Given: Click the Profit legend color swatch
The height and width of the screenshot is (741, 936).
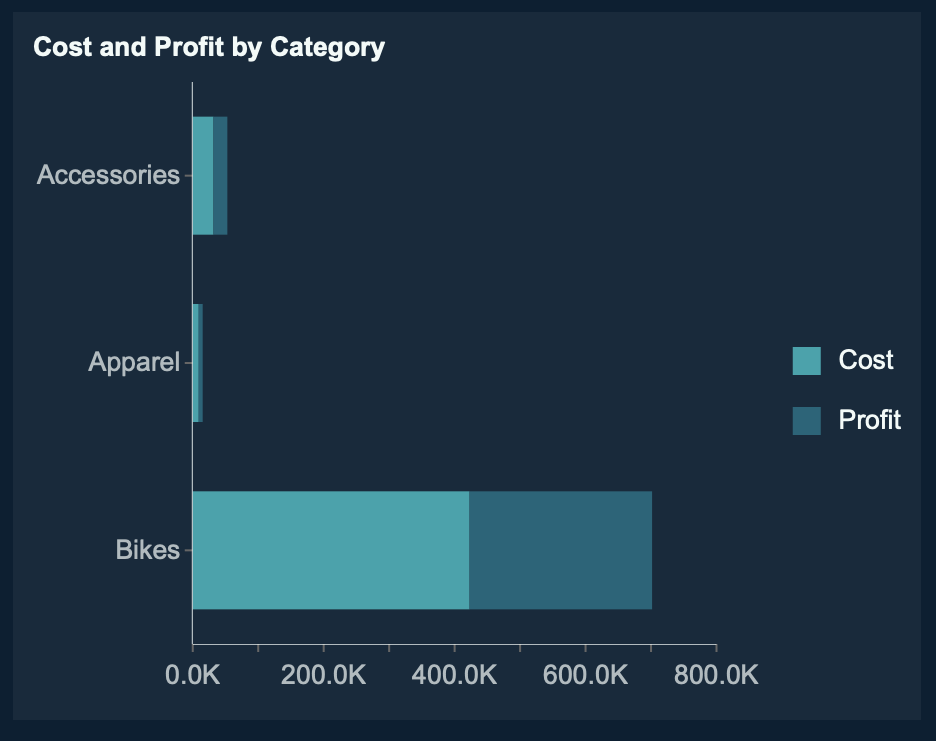Looking at the screenshot, I should point(806,421).
